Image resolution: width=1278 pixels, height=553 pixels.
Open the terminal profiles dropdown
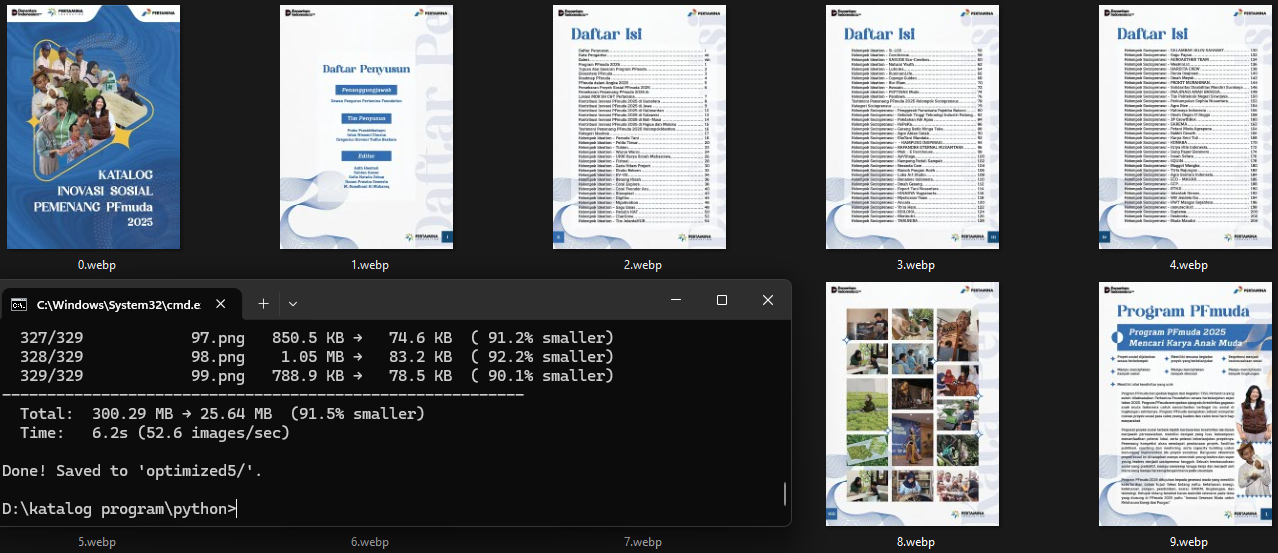[293, 302]
